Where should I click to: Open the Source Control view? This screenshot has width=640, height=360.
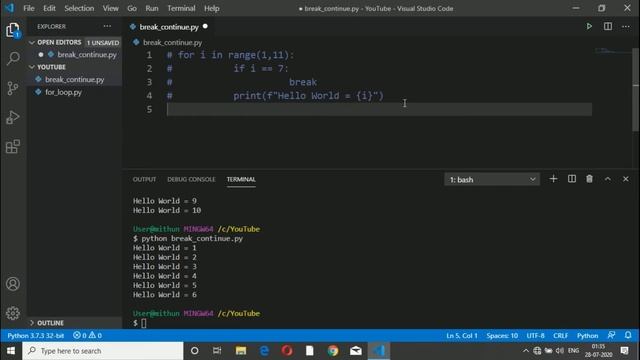tap(13, 88)
